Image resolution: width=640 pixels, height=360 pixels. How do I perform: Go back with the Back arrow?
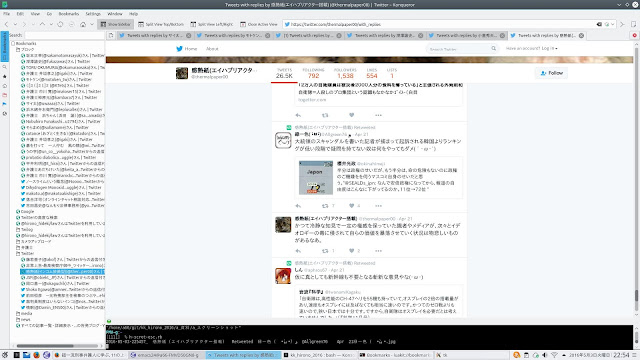pyautogui.click(x=6, y=24)
